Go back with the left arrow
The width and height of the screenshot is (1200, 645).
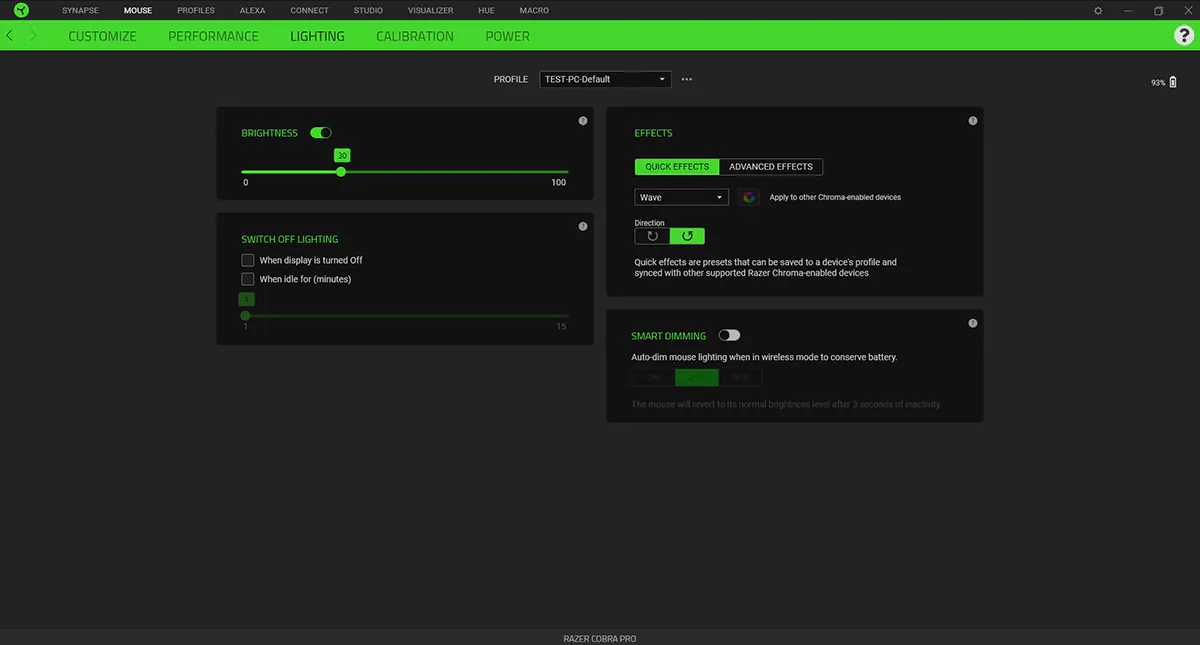pyautogui.click(x=10, y=36)
